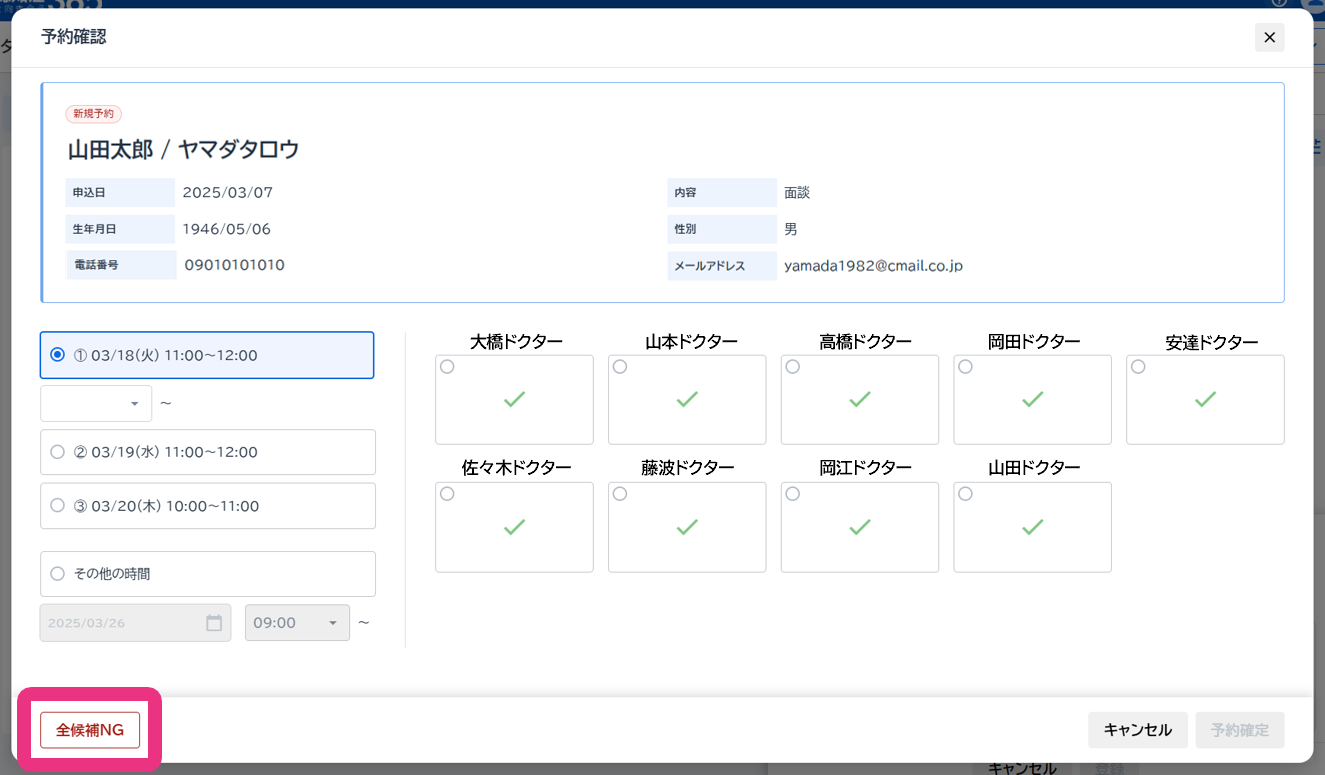Select the ② 03/19(水) 11:00~12:00 option
Image resolution: width=1325 pixels, height=775 pixels.
[58, 452]
